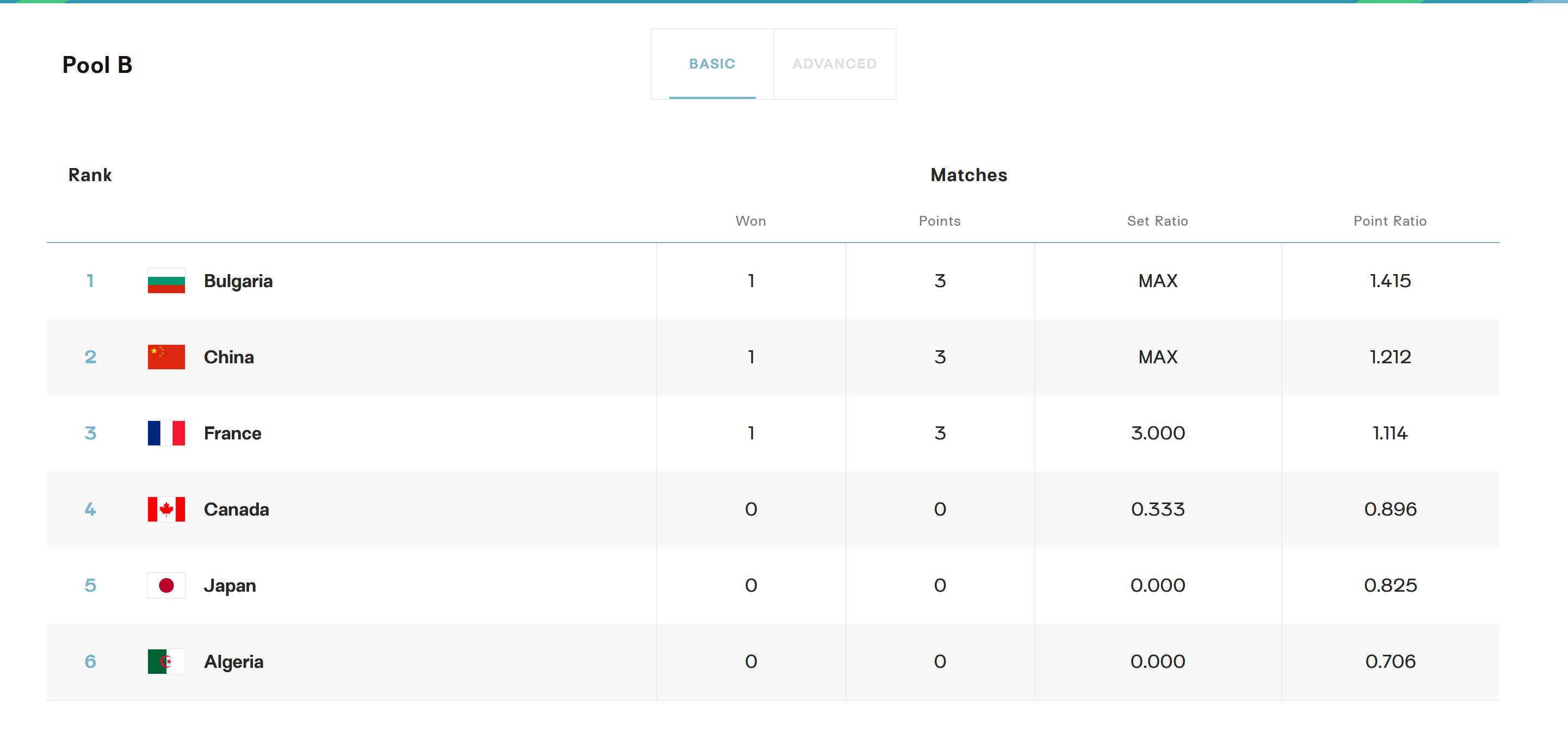Open the France team name
Image resolution: width=1568 pixels, height=732 pixels.
tap(232, 433)
